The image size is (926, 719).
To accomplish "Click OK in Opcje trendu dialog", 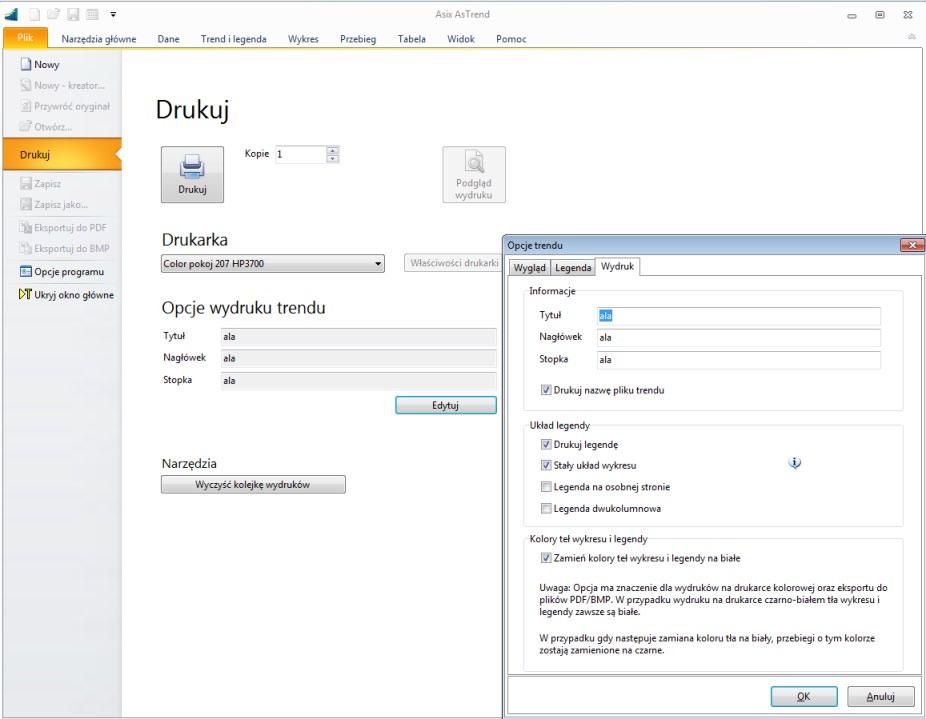I will 804,697.
